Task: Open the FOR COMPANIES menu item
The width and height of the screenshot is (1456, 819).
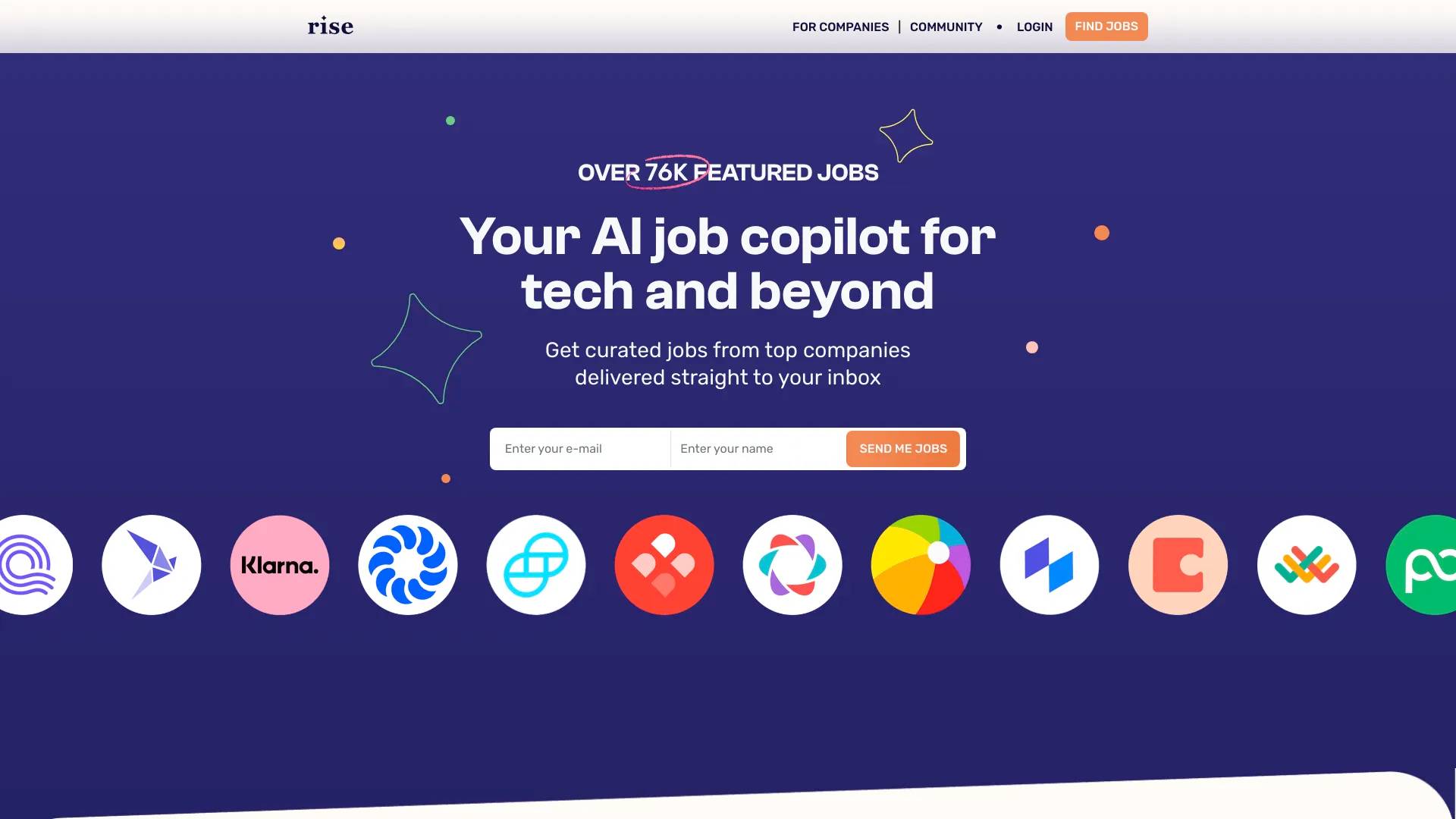Action: (x=840, y=26)
